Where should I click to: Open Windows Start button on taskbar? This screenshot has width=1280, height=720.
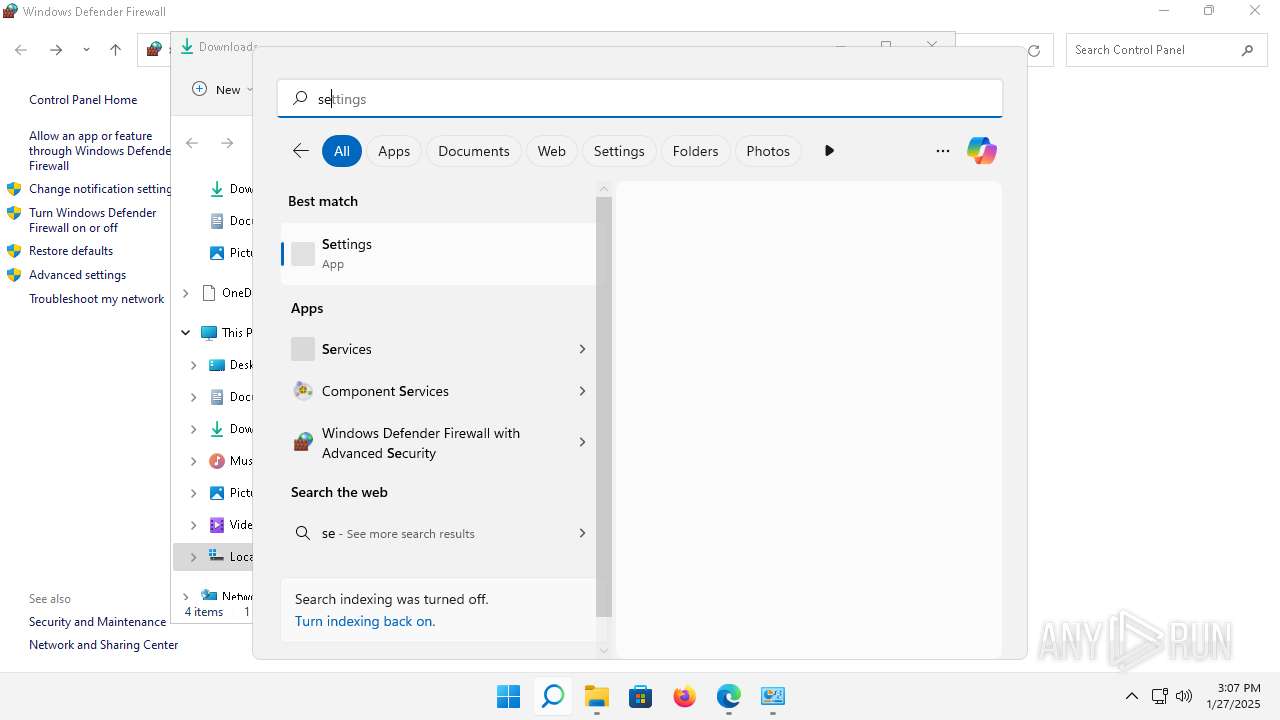pyautogui.click(x=508, y=697)
